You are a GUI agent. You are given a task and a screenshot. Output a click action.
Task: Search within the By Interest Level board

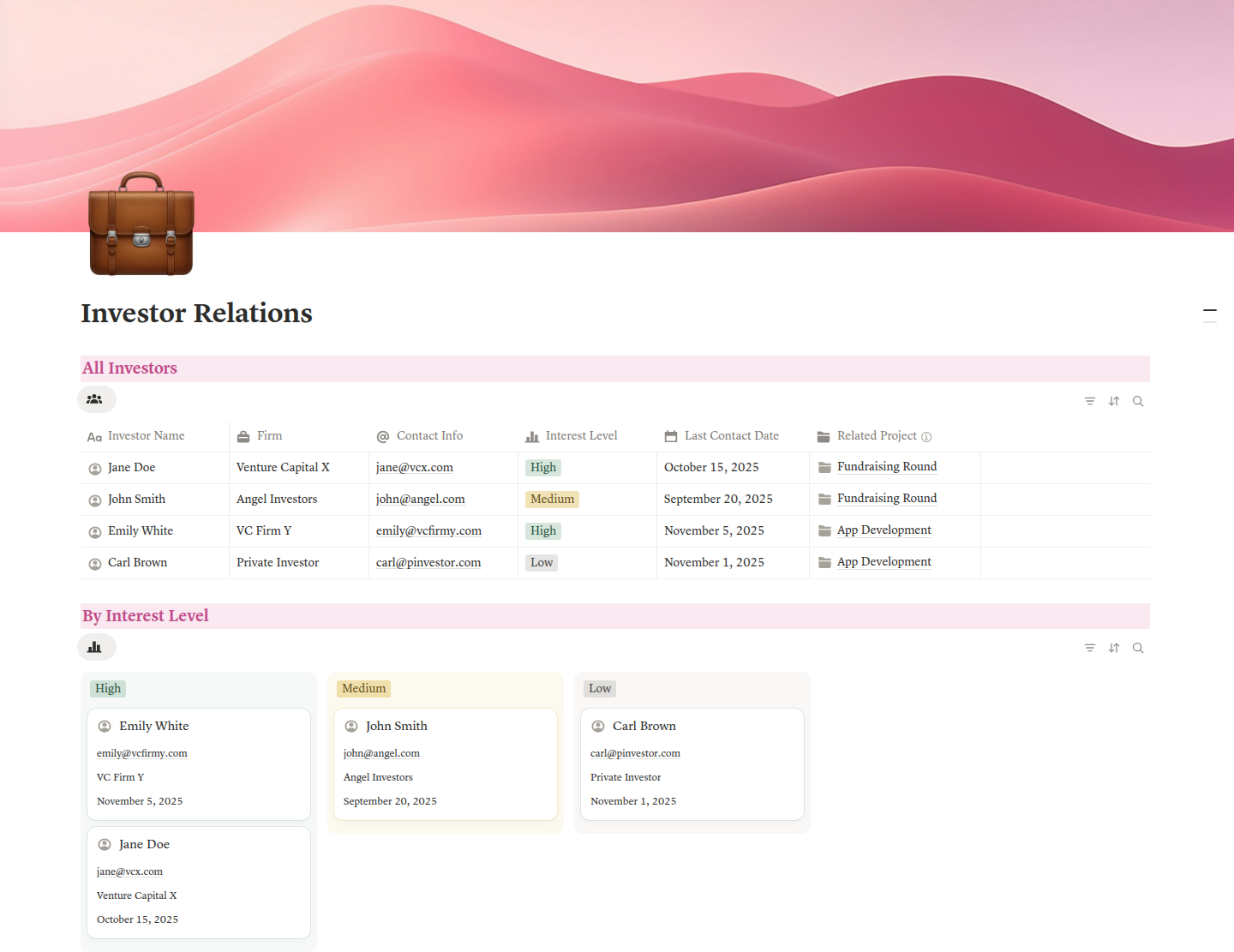[x=1138, y=648]
